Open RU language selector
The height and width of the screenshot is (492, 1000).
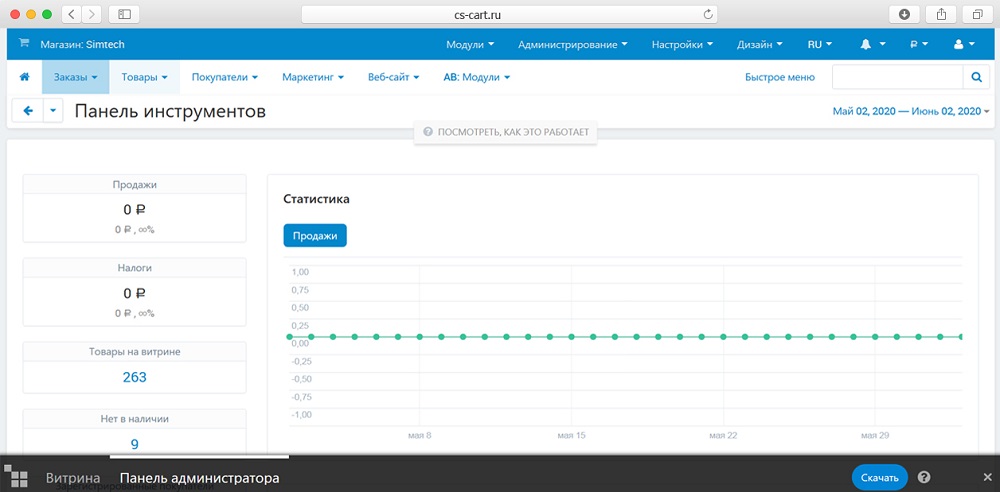point(820,45)
